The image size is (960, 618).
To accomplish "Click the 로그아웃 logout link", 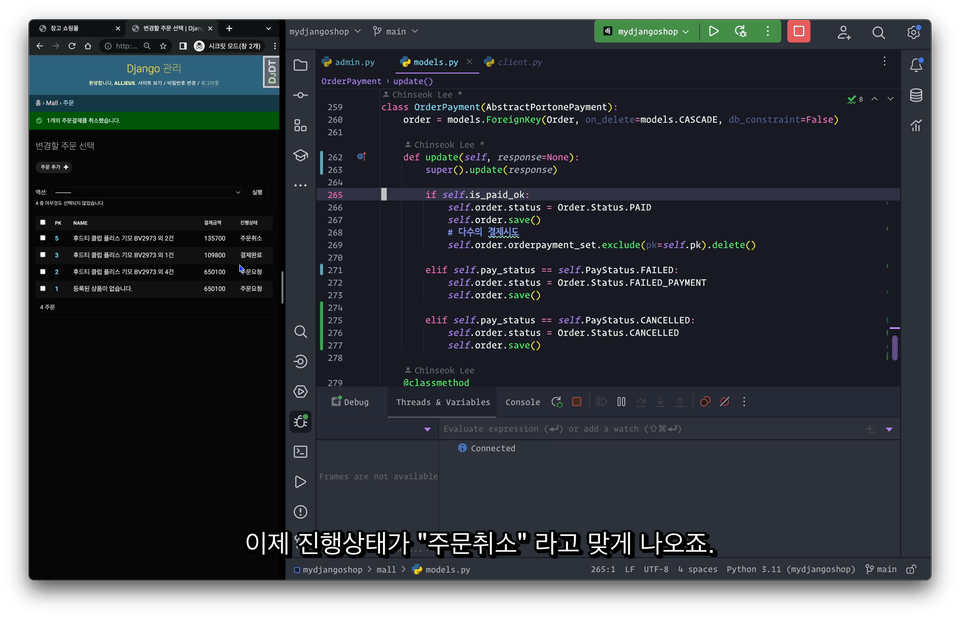I will (209, 83).
